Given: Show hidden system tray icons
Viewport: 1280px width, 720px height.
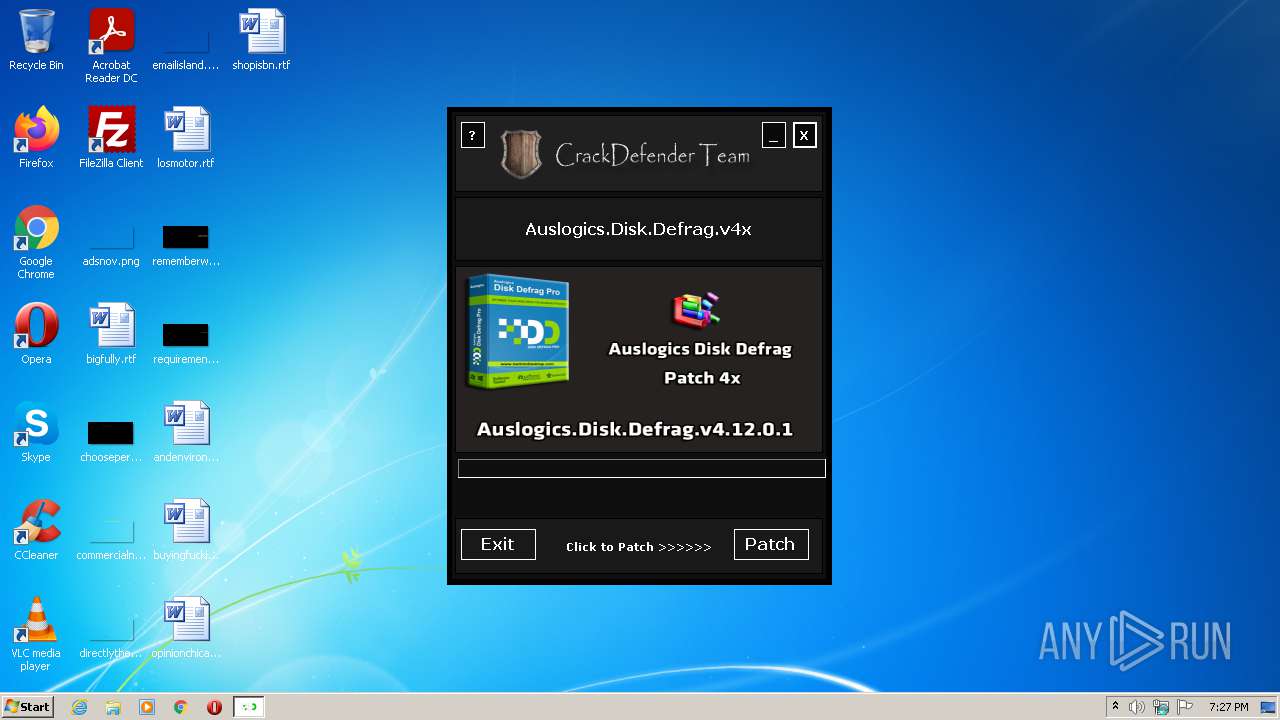Looking at the screenshot, I should click(1115, 707).
